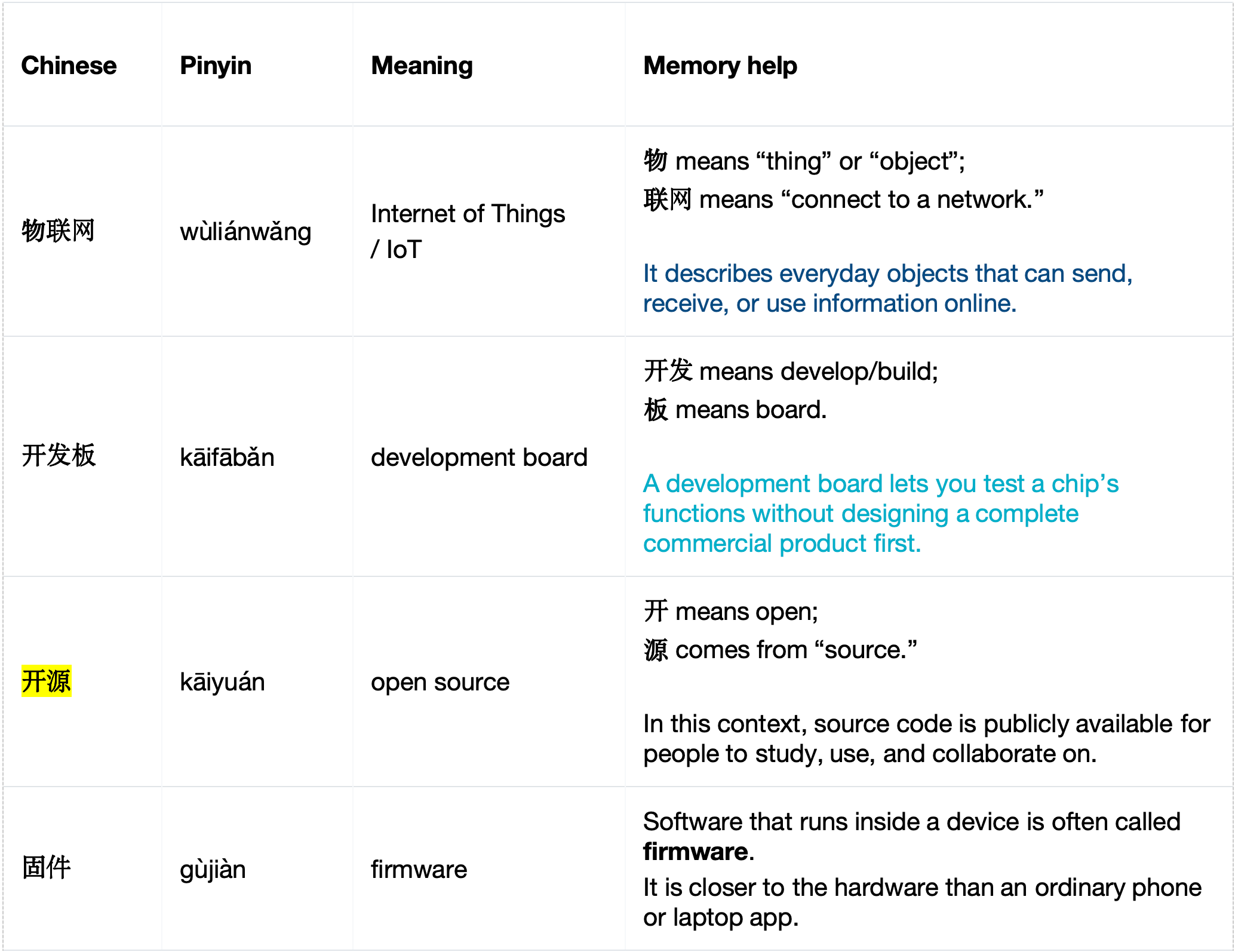Click the Chinese column header
Image resolution: width=1235 pixels, height=952 pixels.
click(x=69, y=66)
